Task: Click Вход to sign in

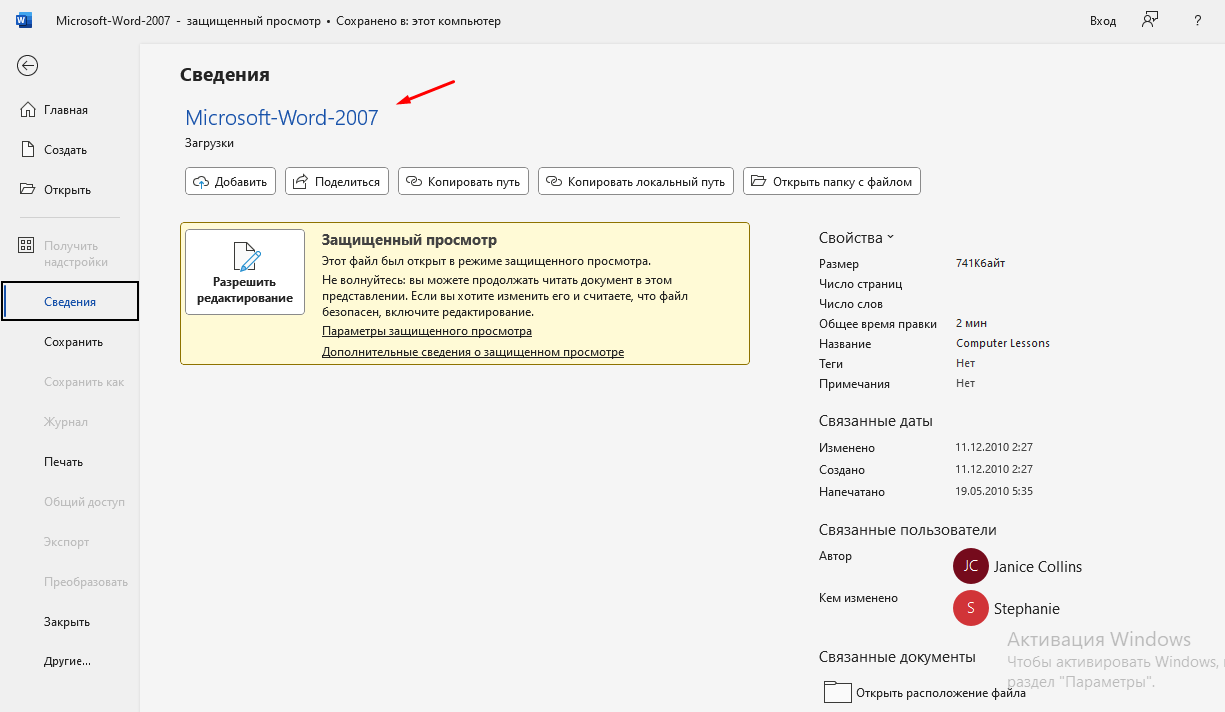Action: (1103, 21)
